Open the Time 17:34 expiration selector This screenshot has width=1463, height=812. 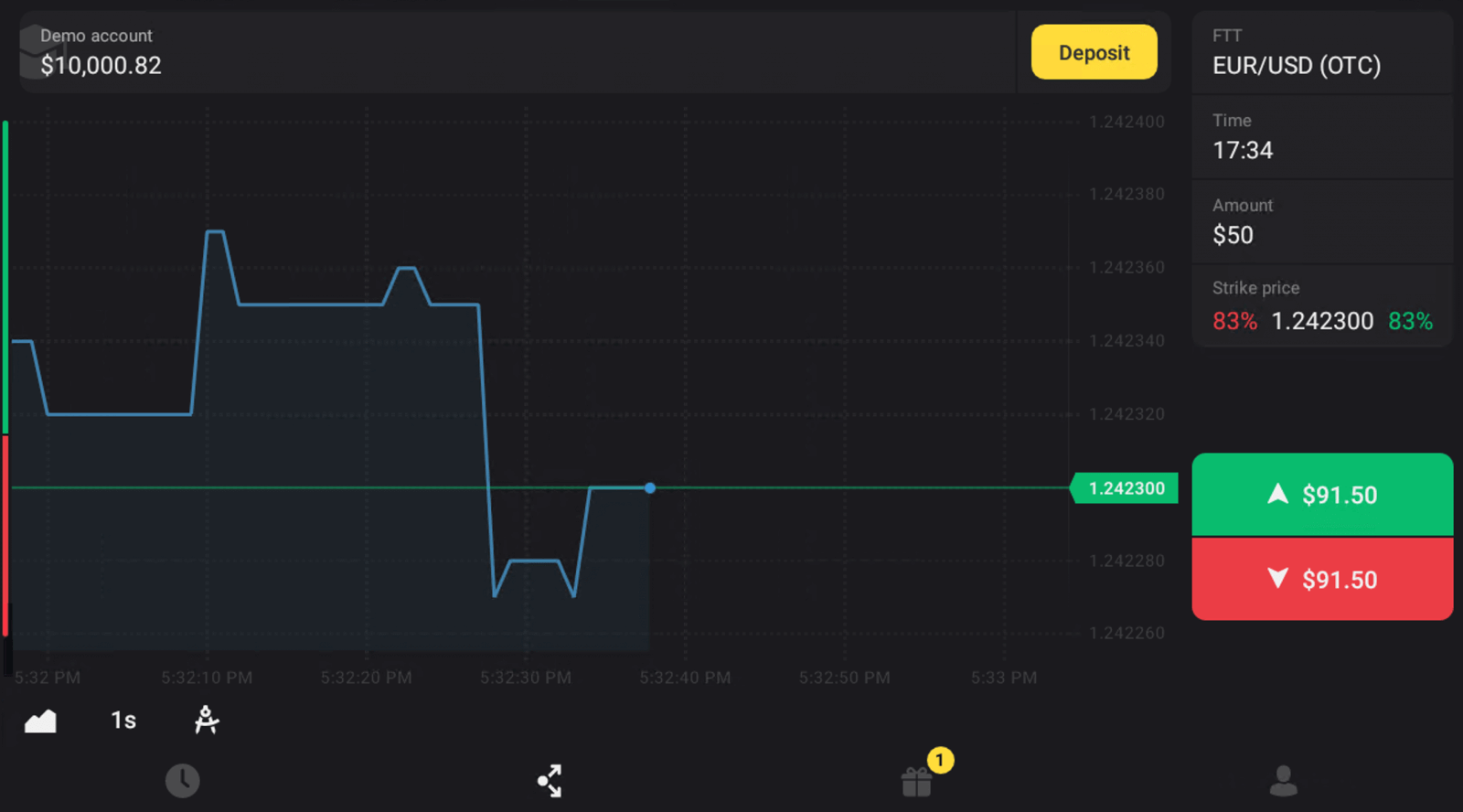pyautogui.click(x=1321, y=137)
